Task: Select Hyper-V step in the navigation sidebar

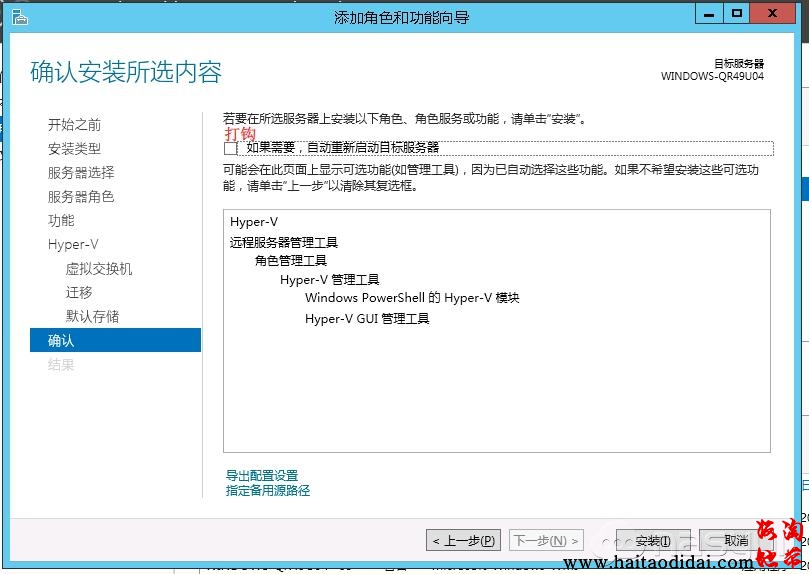Action: pos(73,245)
